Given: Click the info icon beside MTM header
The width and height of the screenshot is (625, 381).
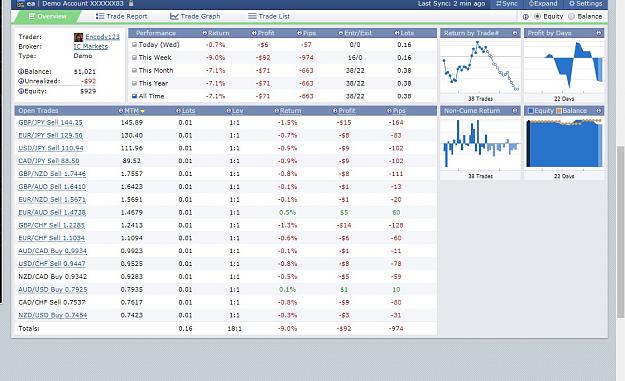Looking at the screenshot, I should [x=121, y=111].
